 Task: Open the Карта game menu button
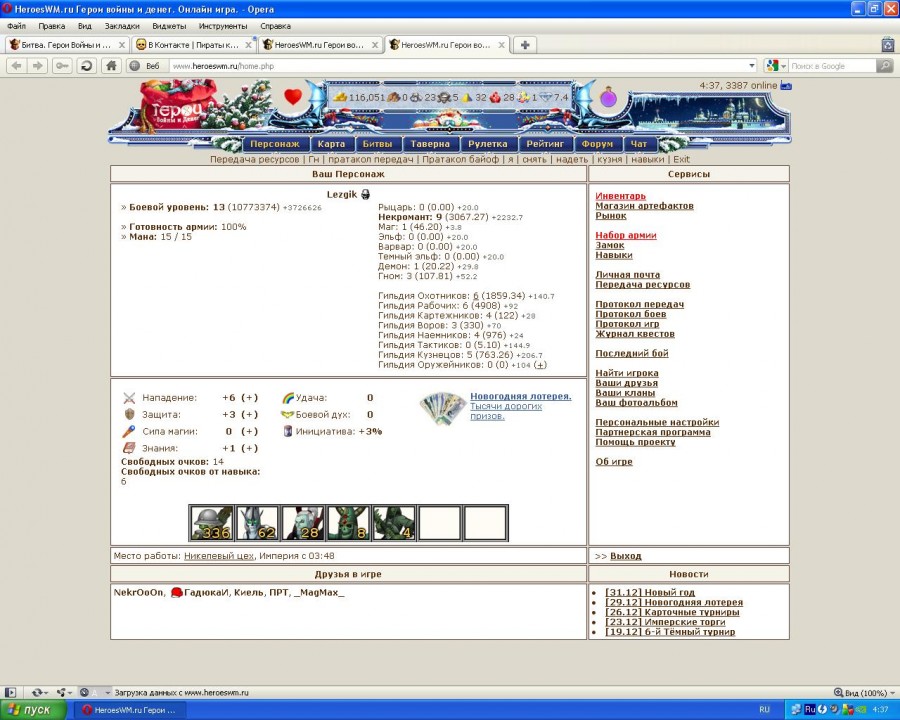click(x=331, y=144)
